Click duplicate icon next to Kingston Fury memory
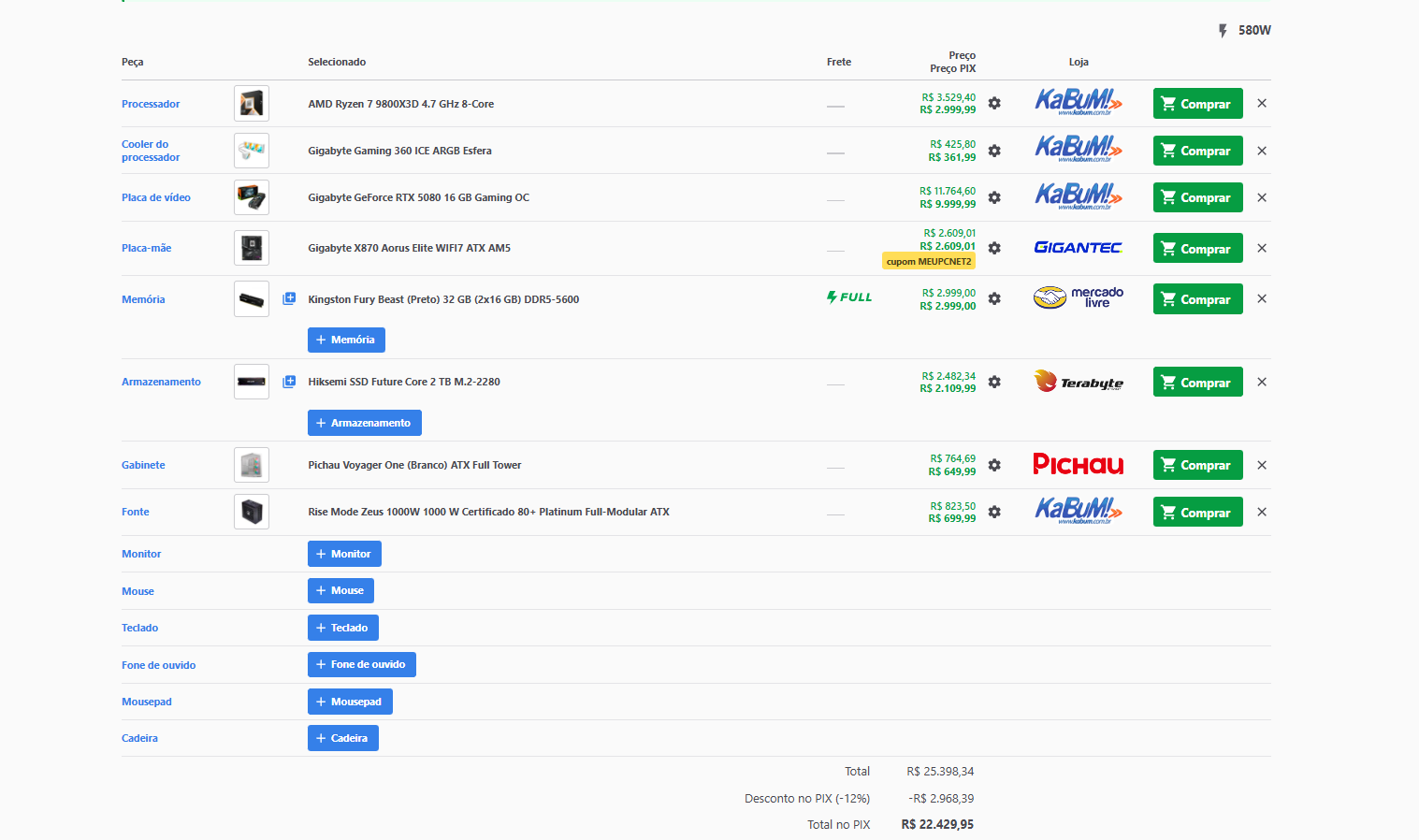The height and width of the screenshot is (840, 1419). pos(289,298)
